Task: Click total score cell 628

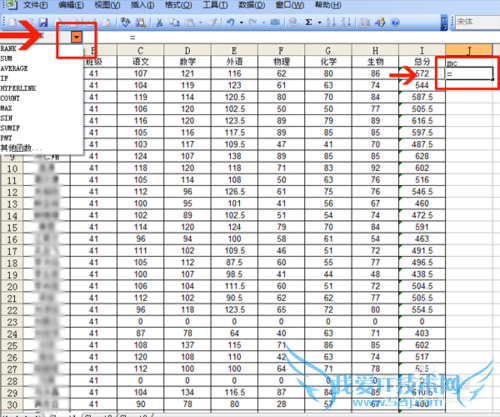Action: pyautogui.click(x=422, y=156)
